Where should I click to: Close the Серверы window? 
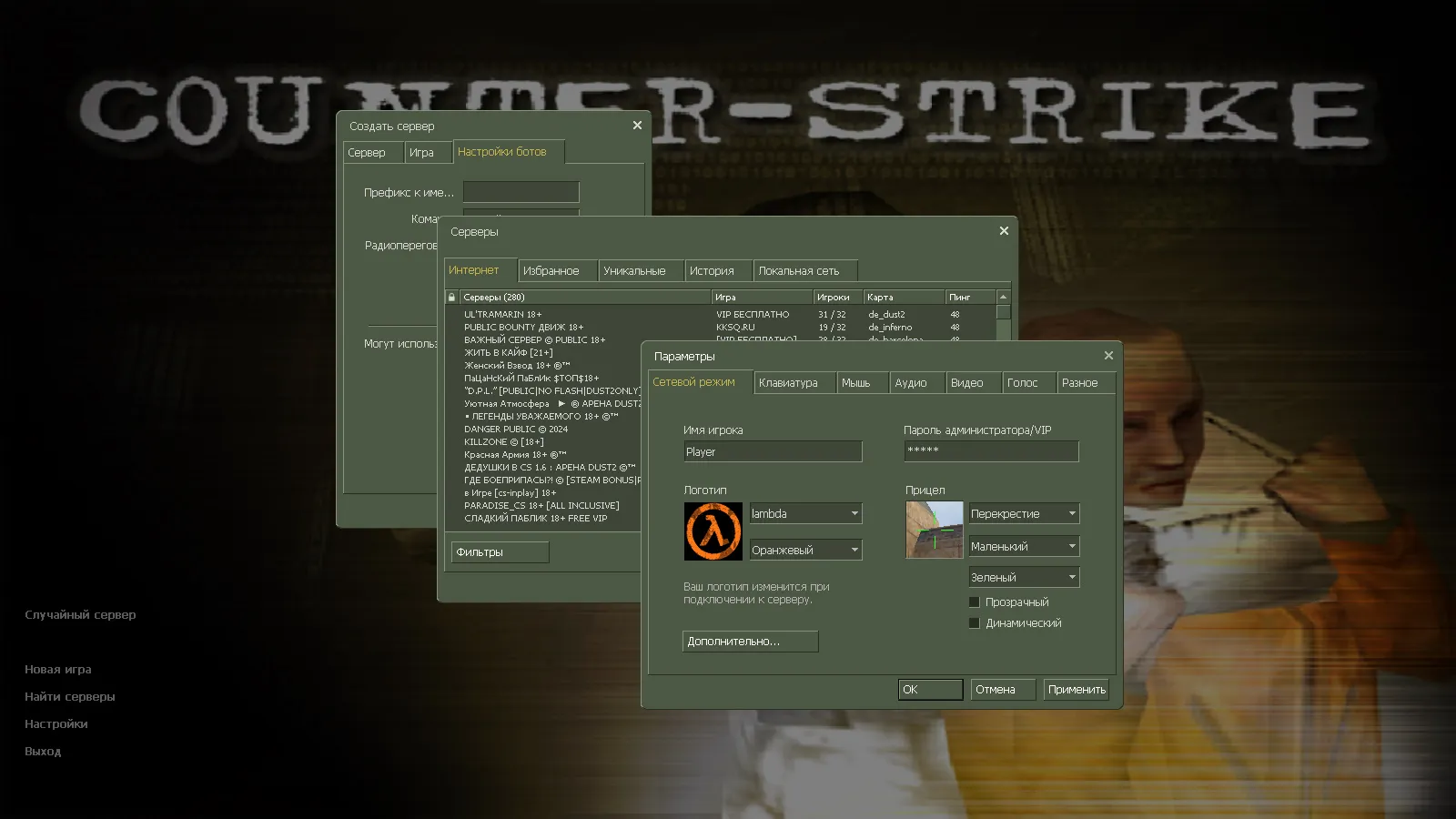[1004, 231]
